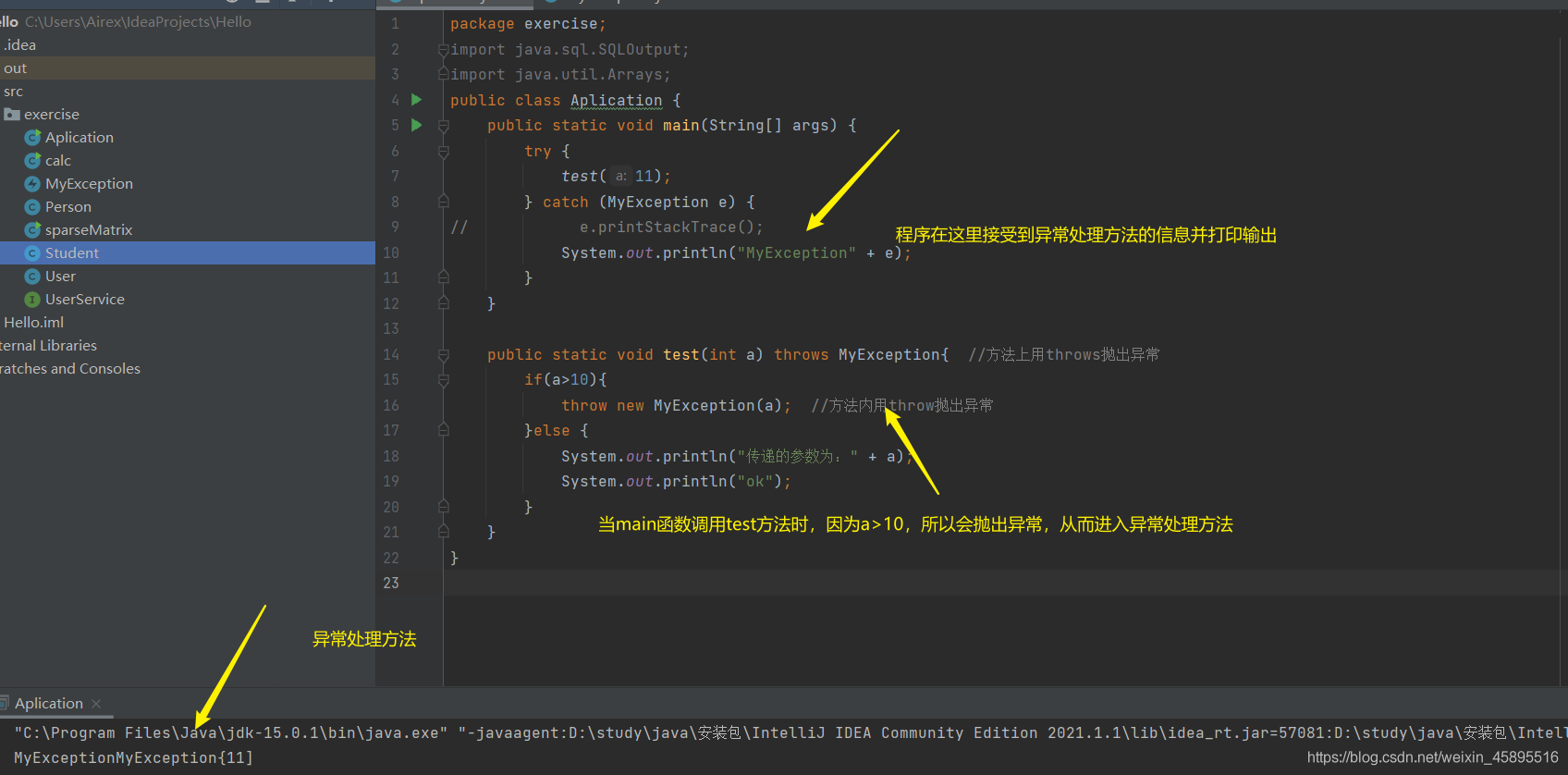Click the sparseMatrix runnable class icon

(x=32, y=229)
